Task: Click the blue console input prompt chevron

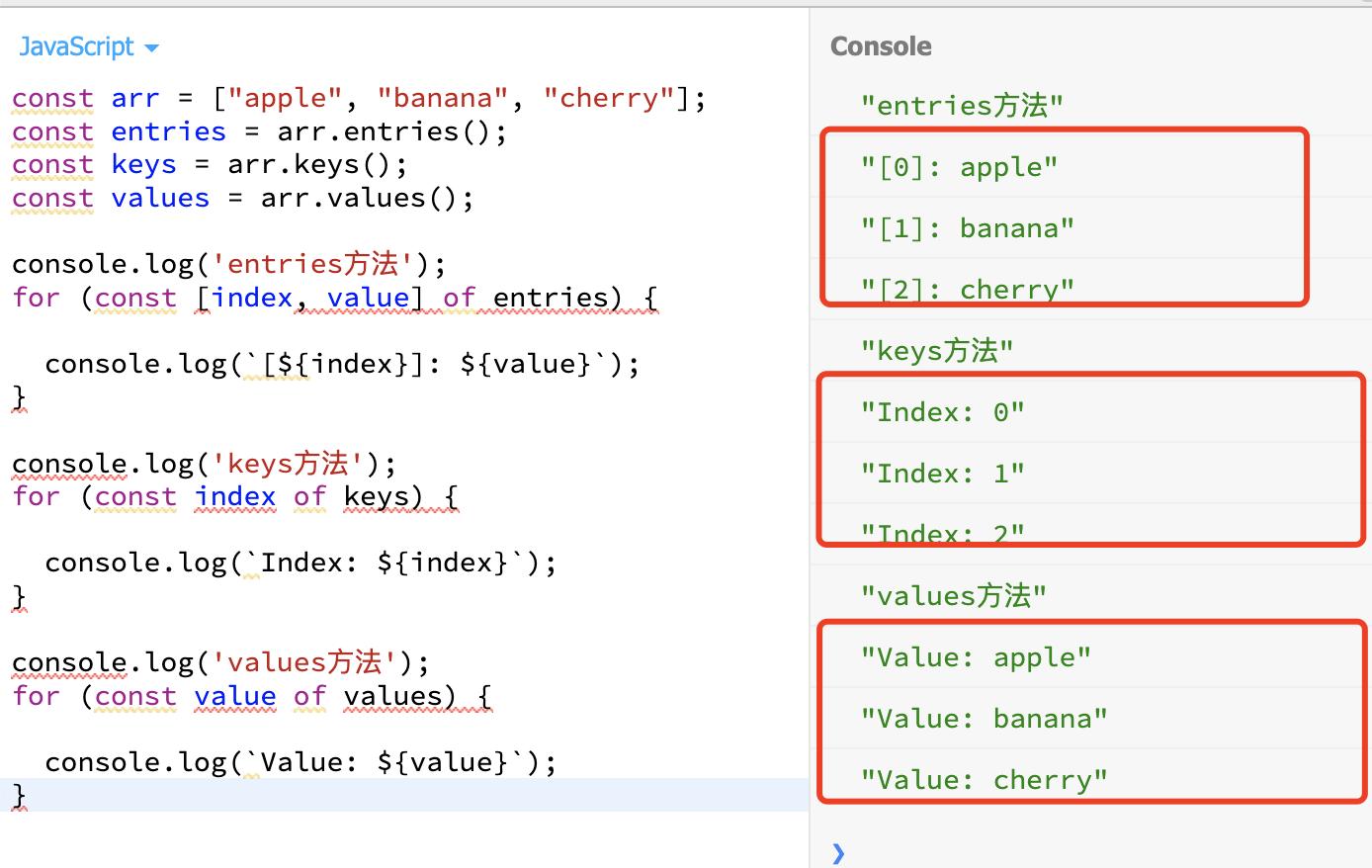Action: pyautogui.click(x=836, y=852)
